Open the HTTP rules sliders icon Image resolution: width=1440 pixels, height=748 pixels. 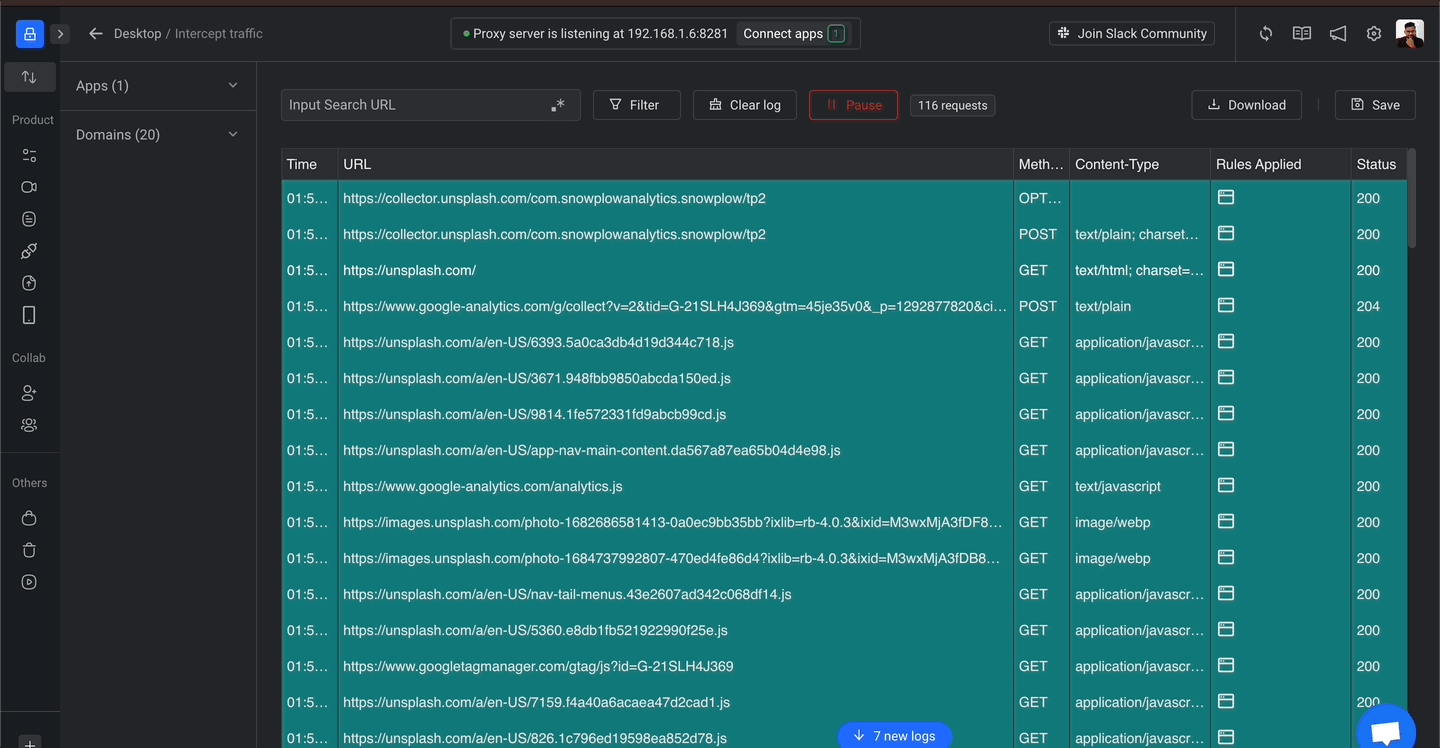(x=29, y=155)
